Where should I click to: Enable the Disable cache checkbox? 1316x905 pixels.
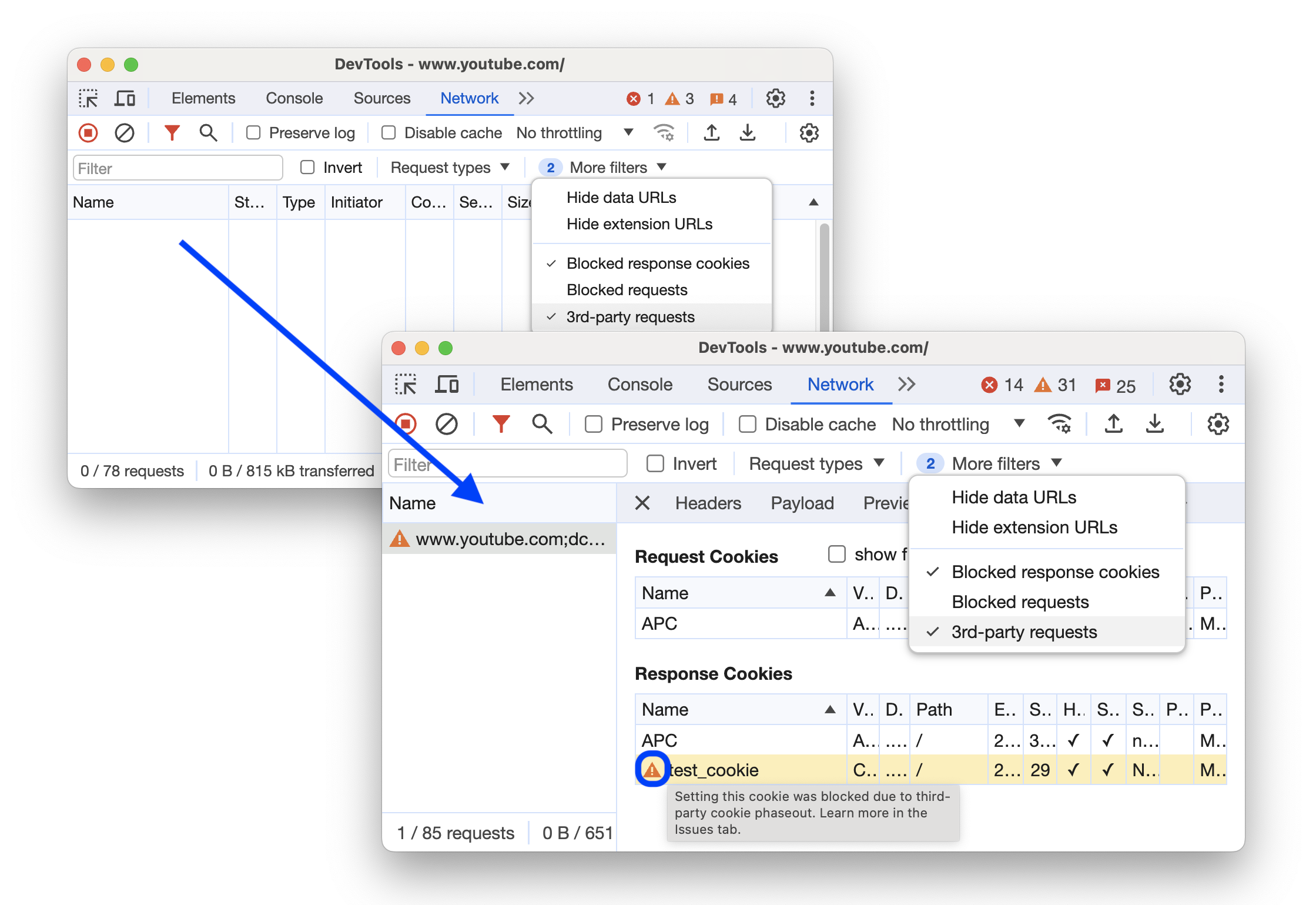[x=751, y=423]
